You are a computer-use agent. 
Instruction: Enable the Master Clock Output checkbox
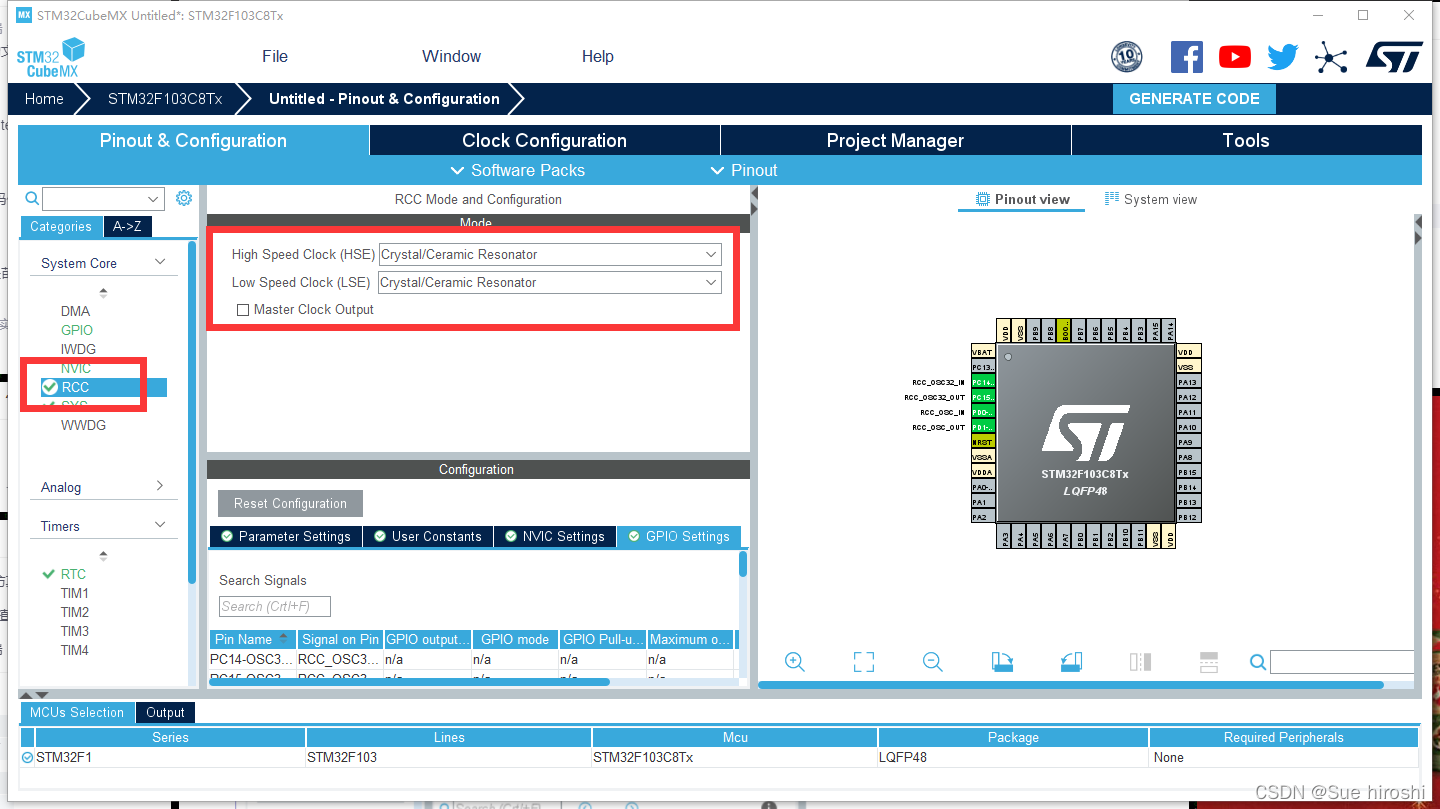pyautogui.click(x=242, y=310)
